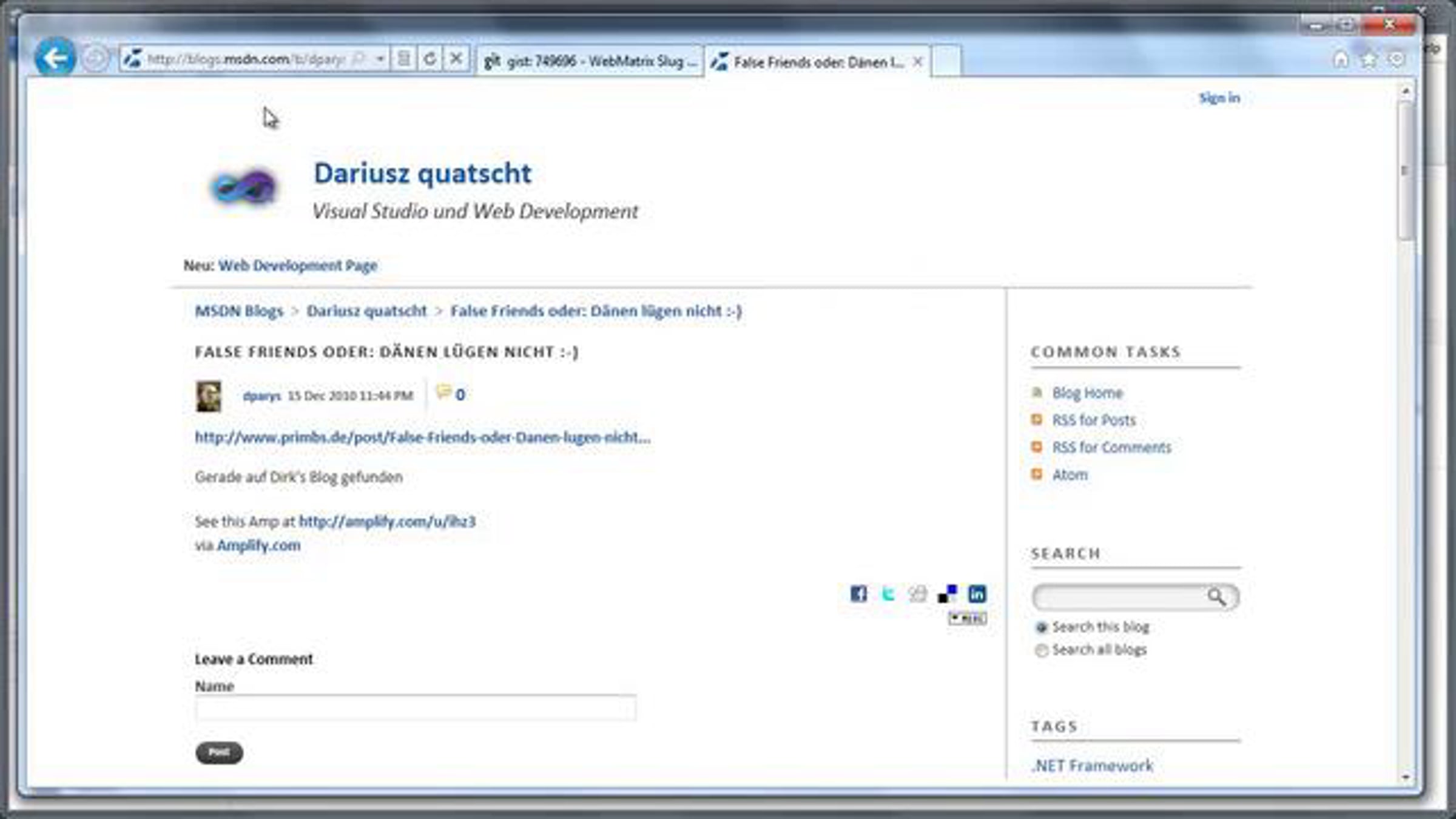The image size is (1456, 819).
Task: Open the primbs.de False-Friends post link
Action: coord(422,437)
